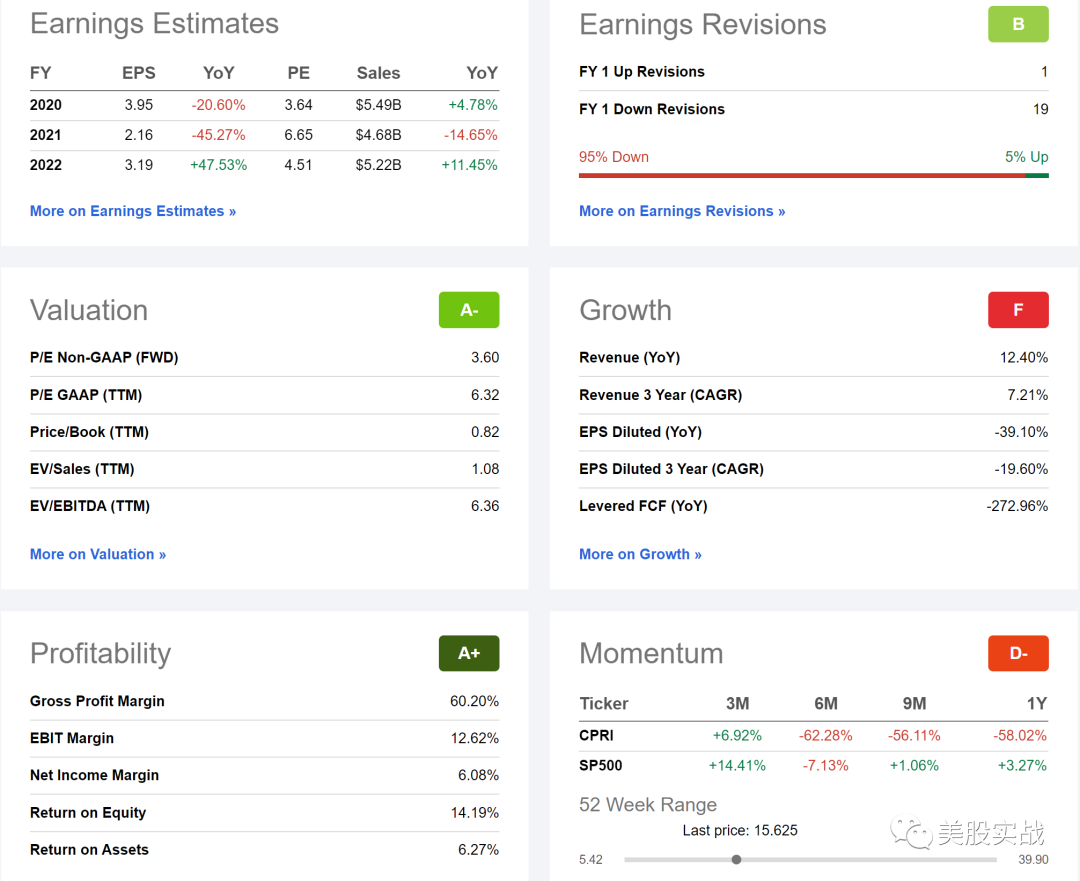Click the red 95% Down revisions bar
This screenshot has height=881, width=1080.
pos(802,176)
